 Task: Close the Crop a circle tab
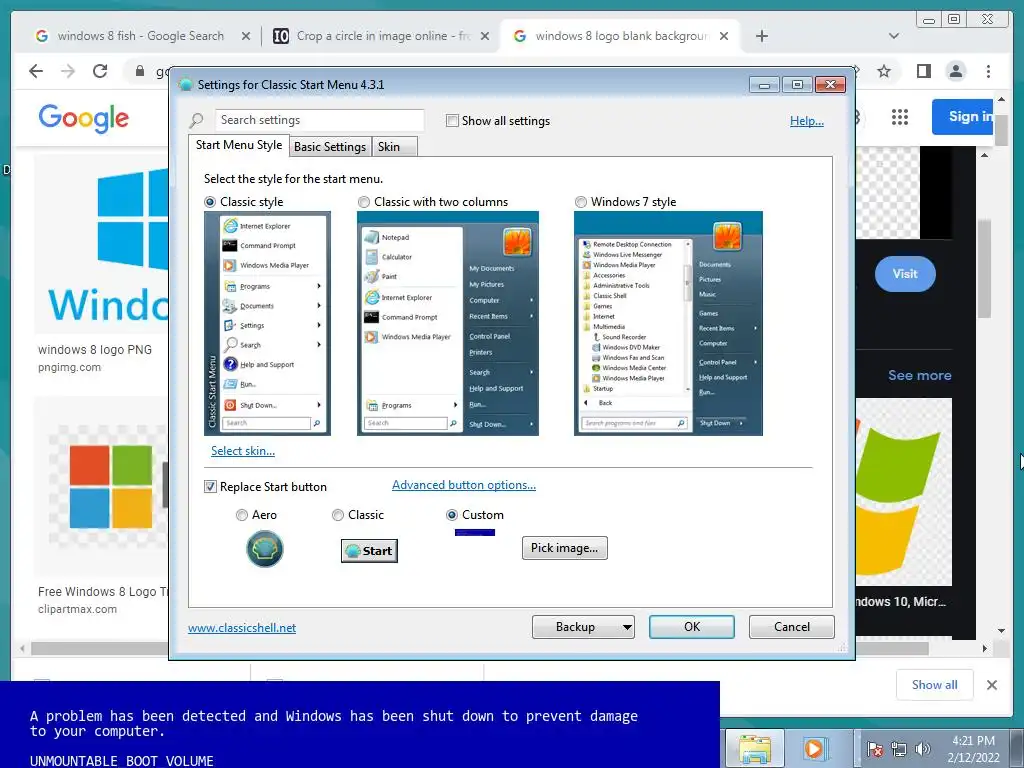click(x=485, y=36)
